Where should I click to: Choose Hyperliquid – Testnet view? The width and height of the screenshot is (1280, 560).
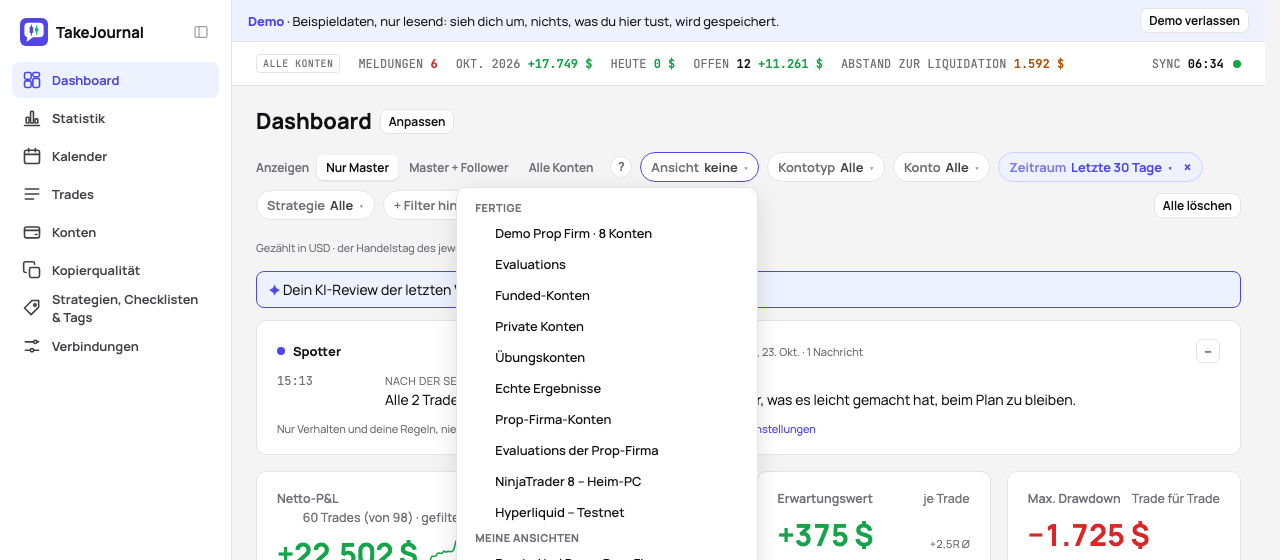click(607, 512)
